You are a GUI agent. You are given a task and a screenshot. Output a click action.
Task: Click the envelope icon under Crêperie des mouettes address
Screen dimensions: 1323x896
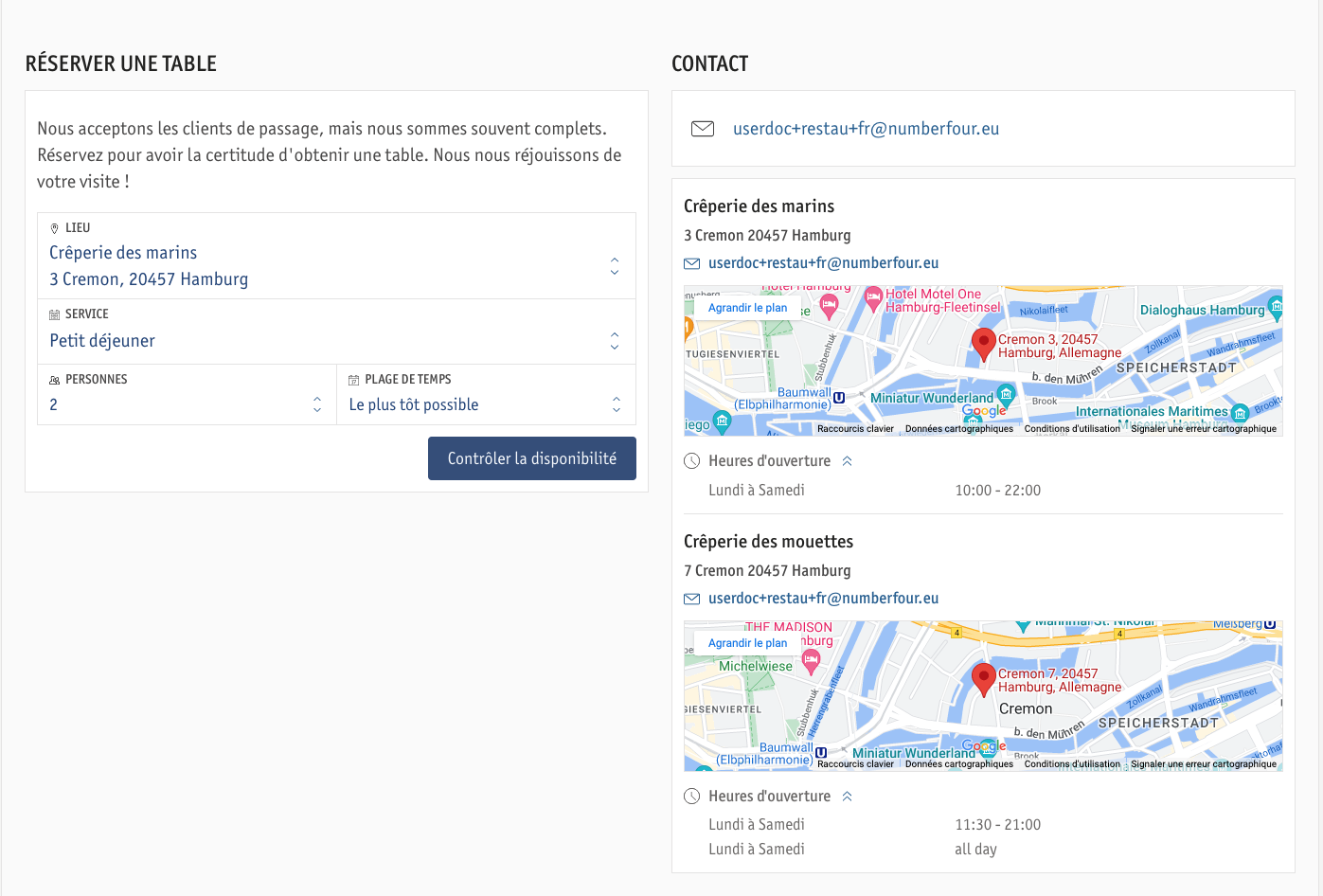coord(692,599)
